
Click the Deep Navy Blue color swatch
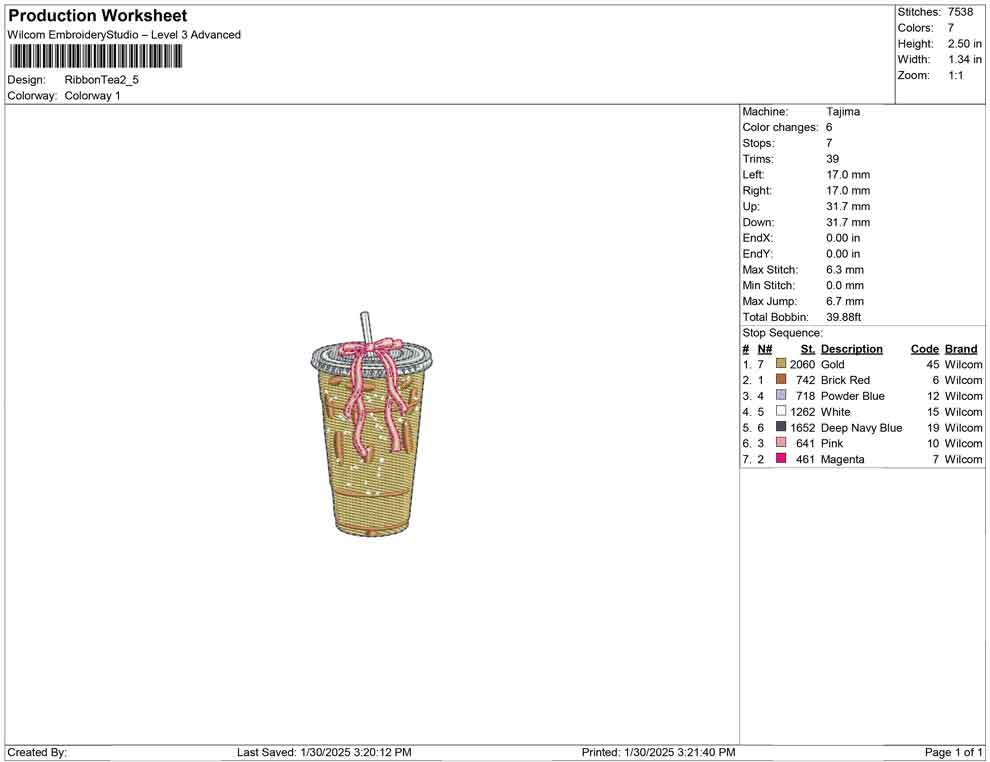pos(781,427)
